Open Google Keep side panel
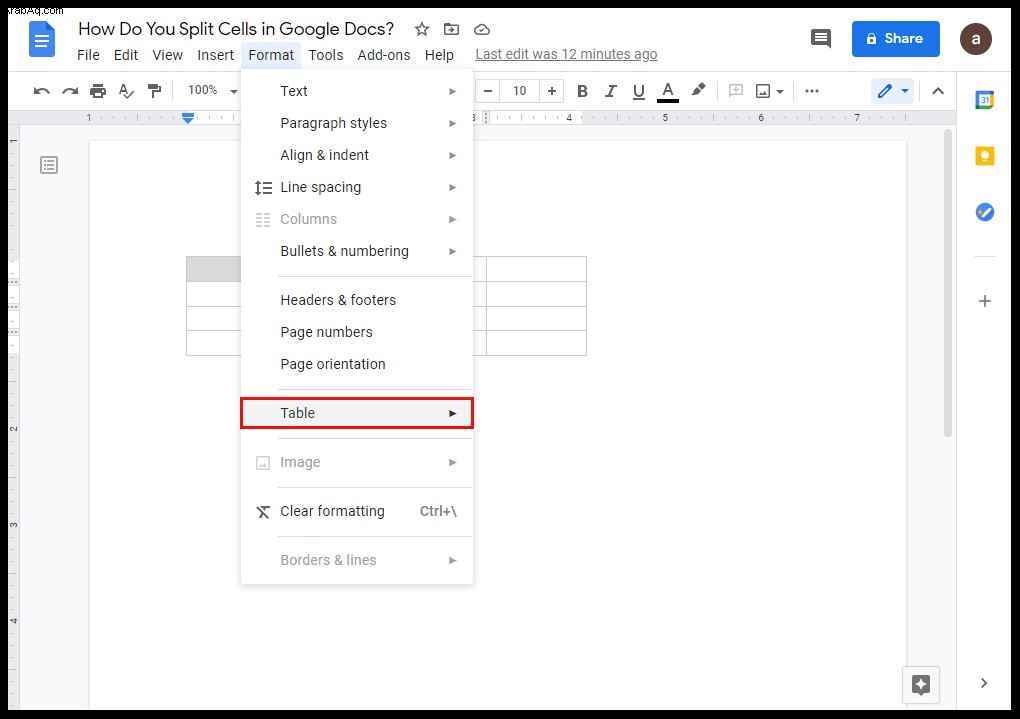The image size is (1020, 719). [x=984, y=156]
